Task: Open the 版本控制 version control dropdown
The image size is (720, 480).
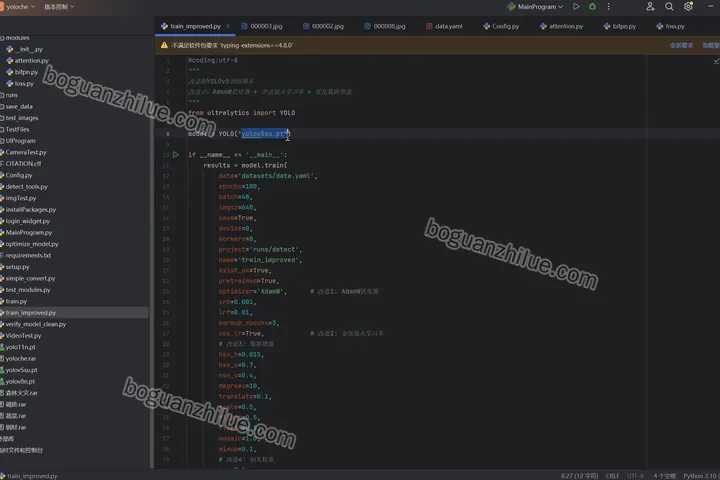Action: 59,7
